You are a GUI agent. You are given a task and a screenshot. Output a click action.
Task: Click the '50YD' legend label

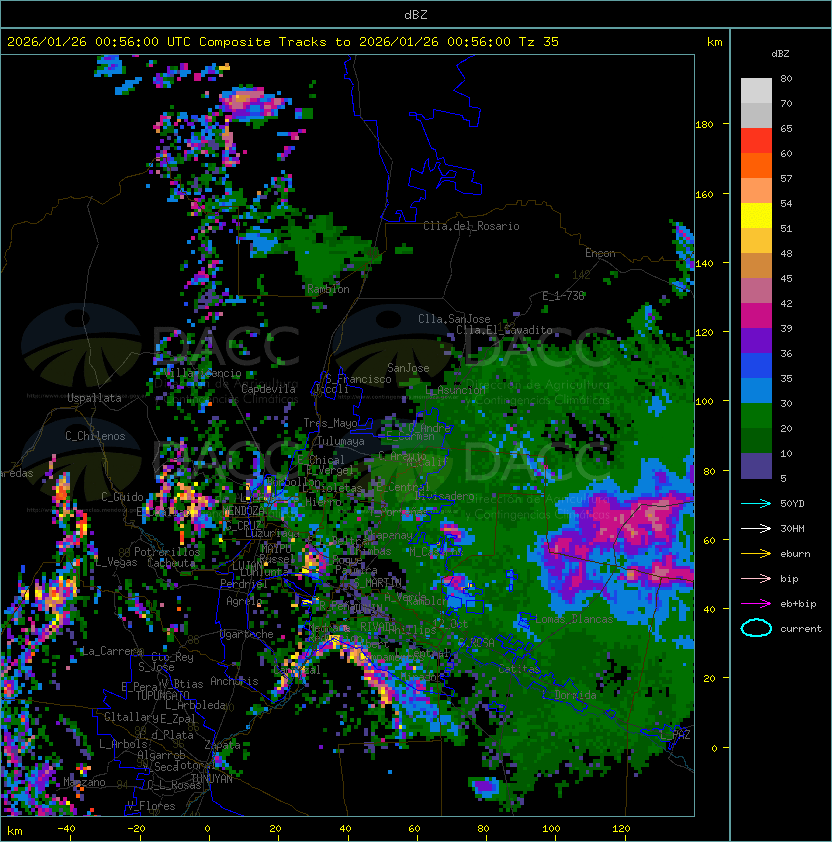pyautogui.click(x=792, y=503)
